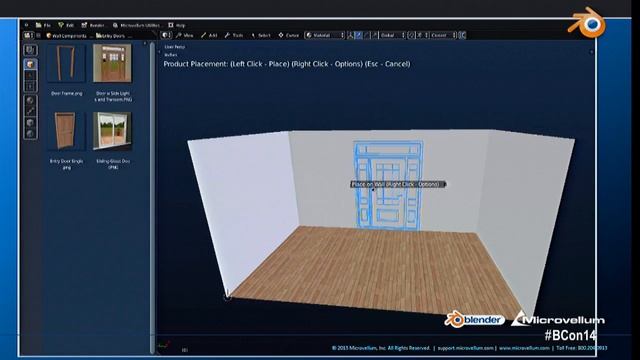Click the 'Place on Wall' tooltip label
Screen dimensions: 640x360
pyautogui.click(x=398, y=184)
